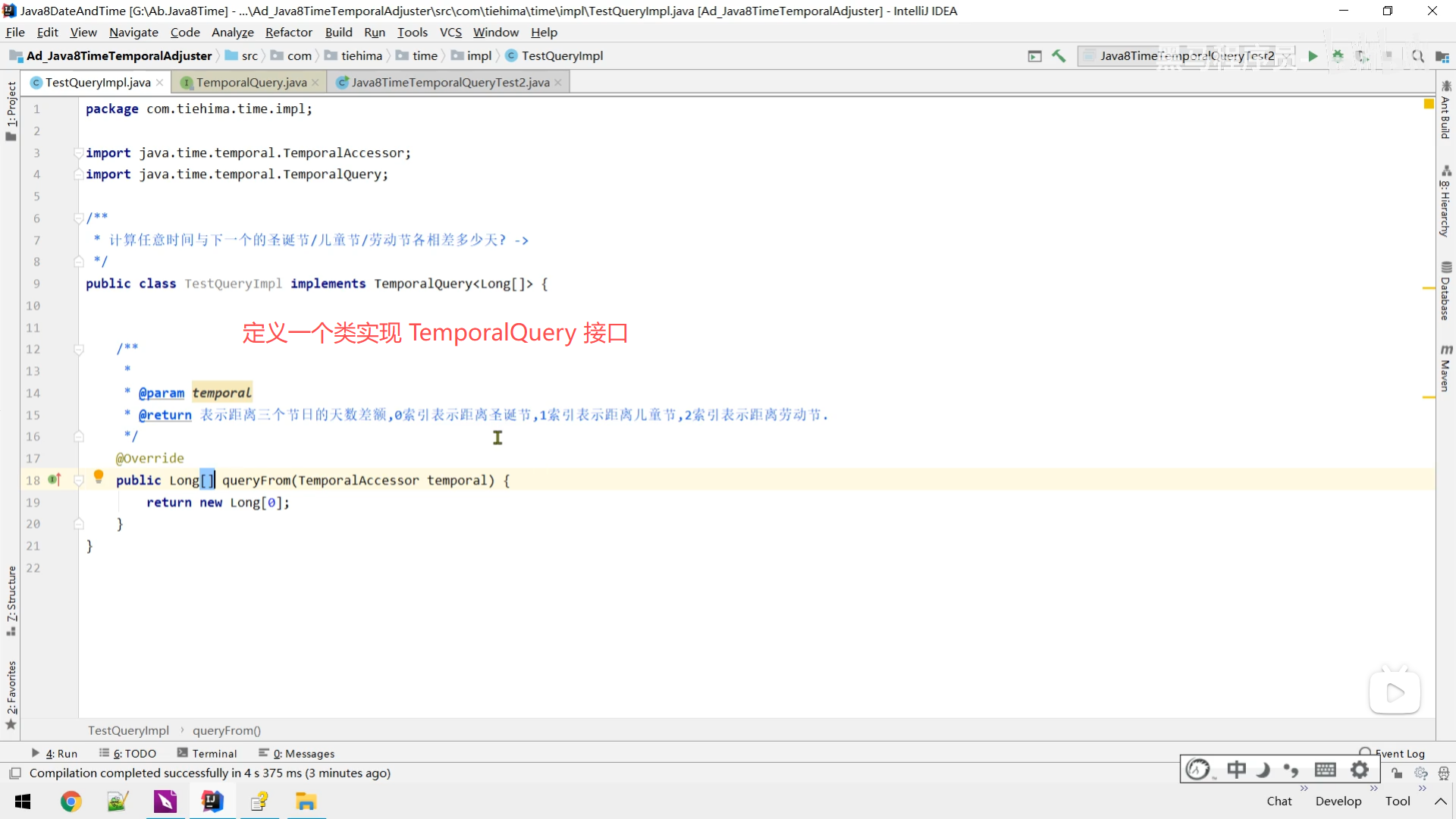Image resolution: width=1456 pixels, height=819 pixels.
Task: Click the Debug bug icon
Action: point(1338,56)
